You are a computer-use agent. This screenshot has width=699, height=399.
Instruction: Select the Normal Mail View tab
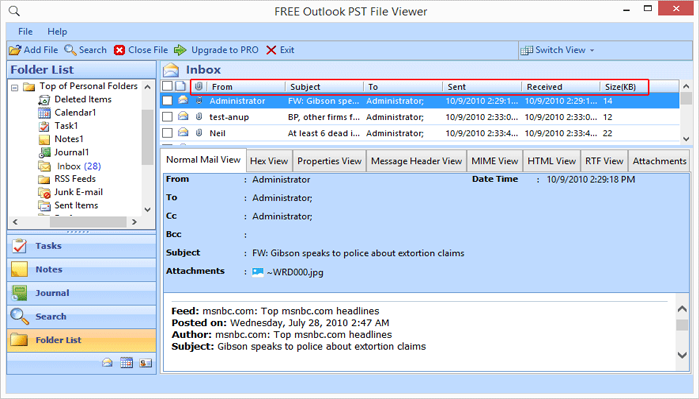click(x=203, y=160)
